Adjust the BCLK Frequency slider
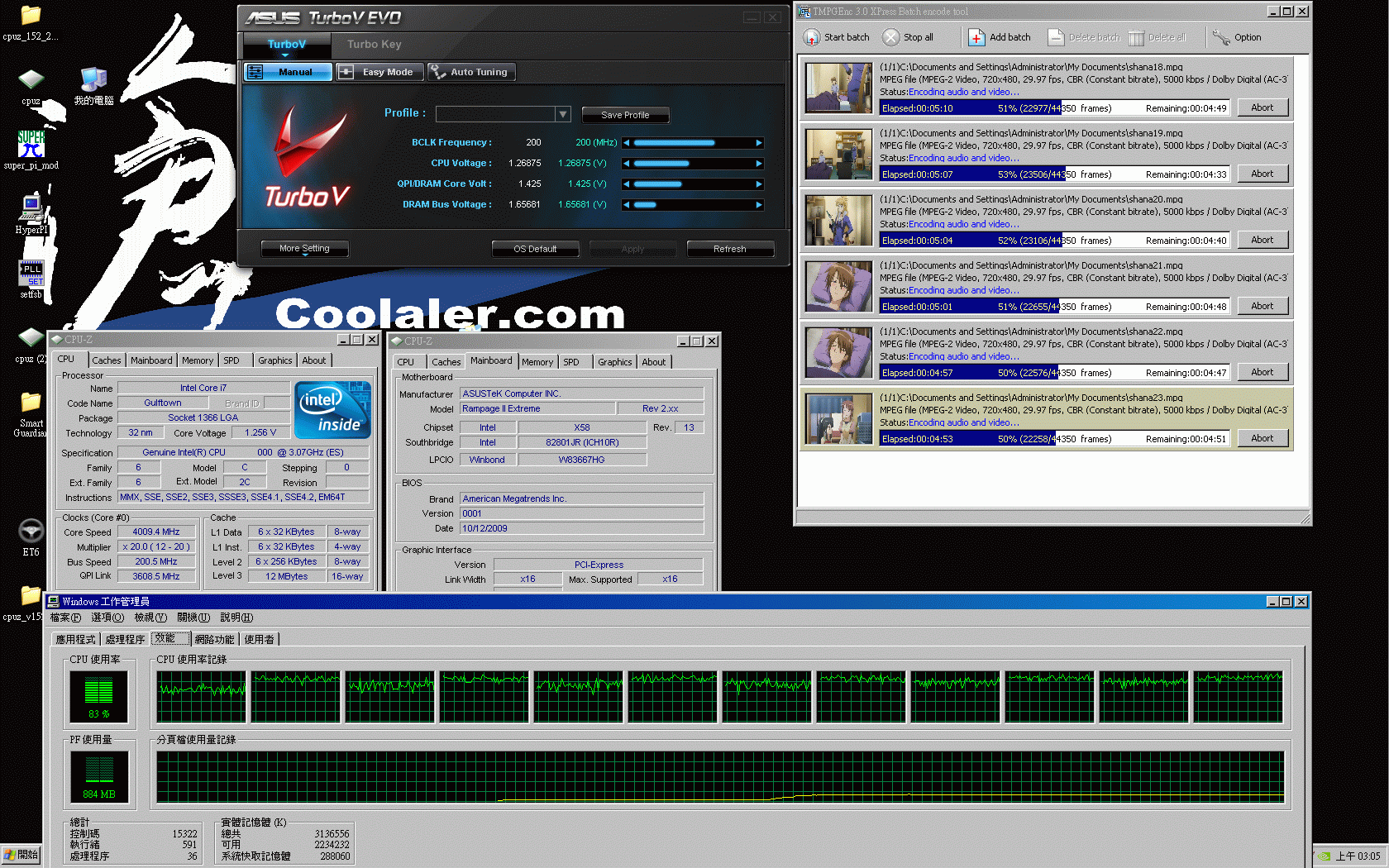 tap(693, 143)
